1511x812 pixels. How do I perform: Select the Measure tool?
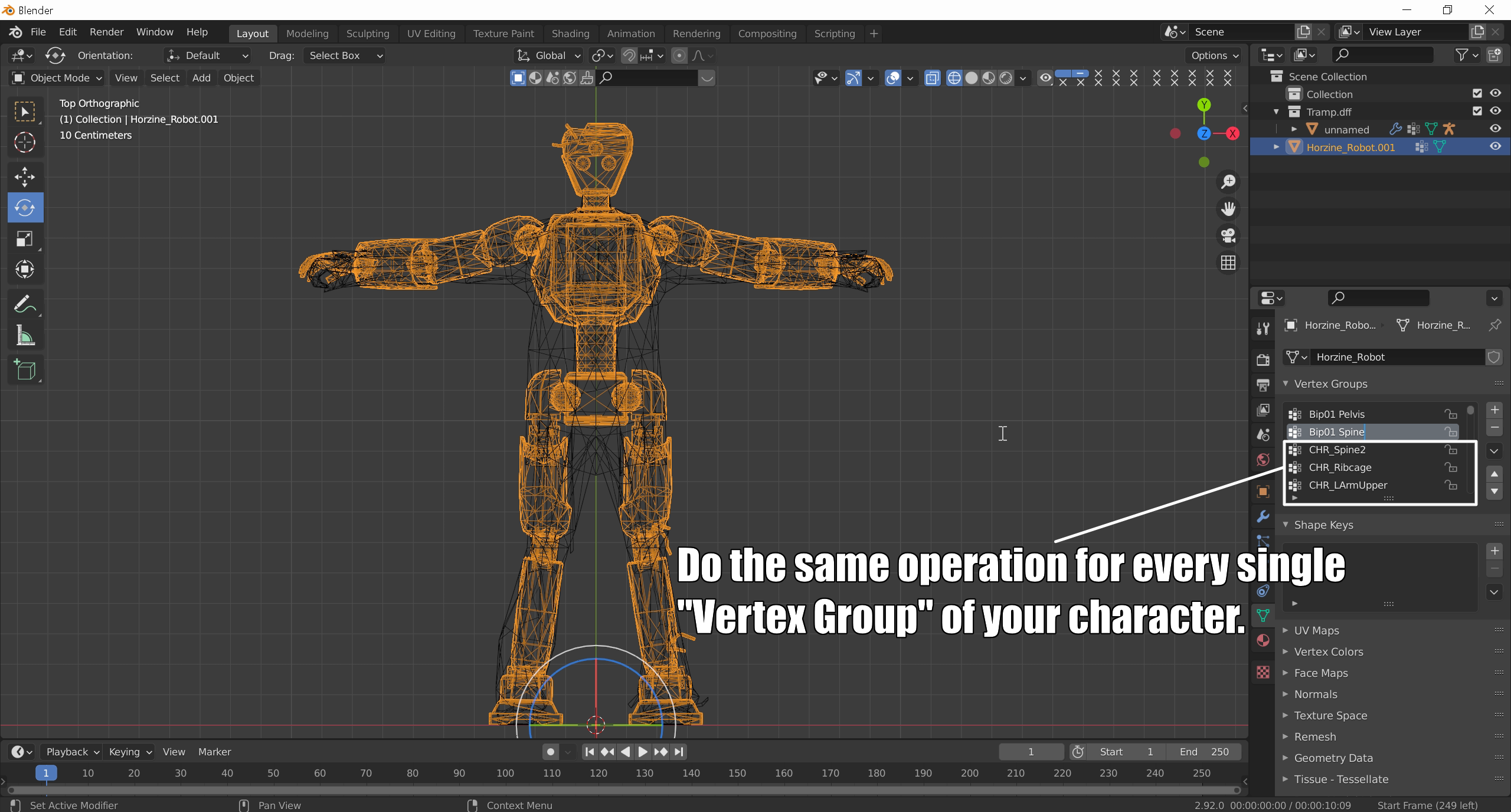point(25,336)
